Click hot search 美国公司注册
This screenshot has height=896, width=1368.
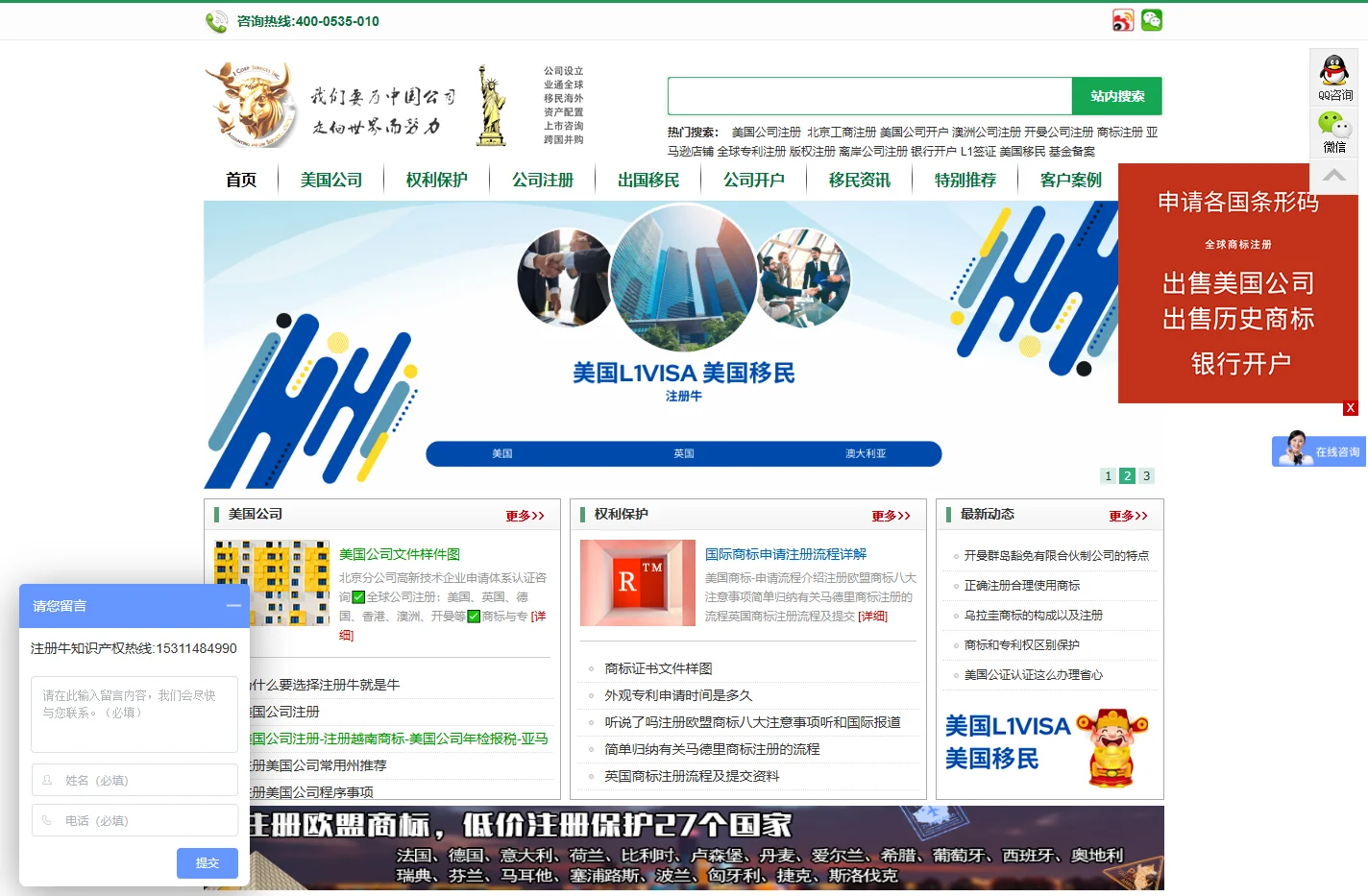(x=767, y=133)
